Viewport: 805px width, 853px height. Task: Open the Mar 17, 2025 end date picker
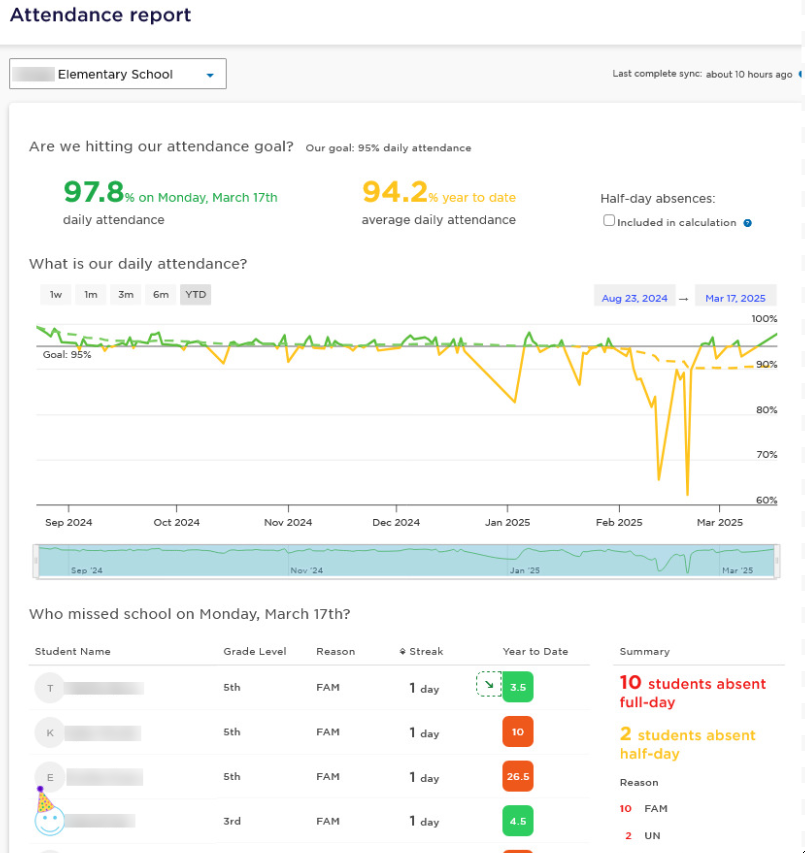(x=735, y=298)
